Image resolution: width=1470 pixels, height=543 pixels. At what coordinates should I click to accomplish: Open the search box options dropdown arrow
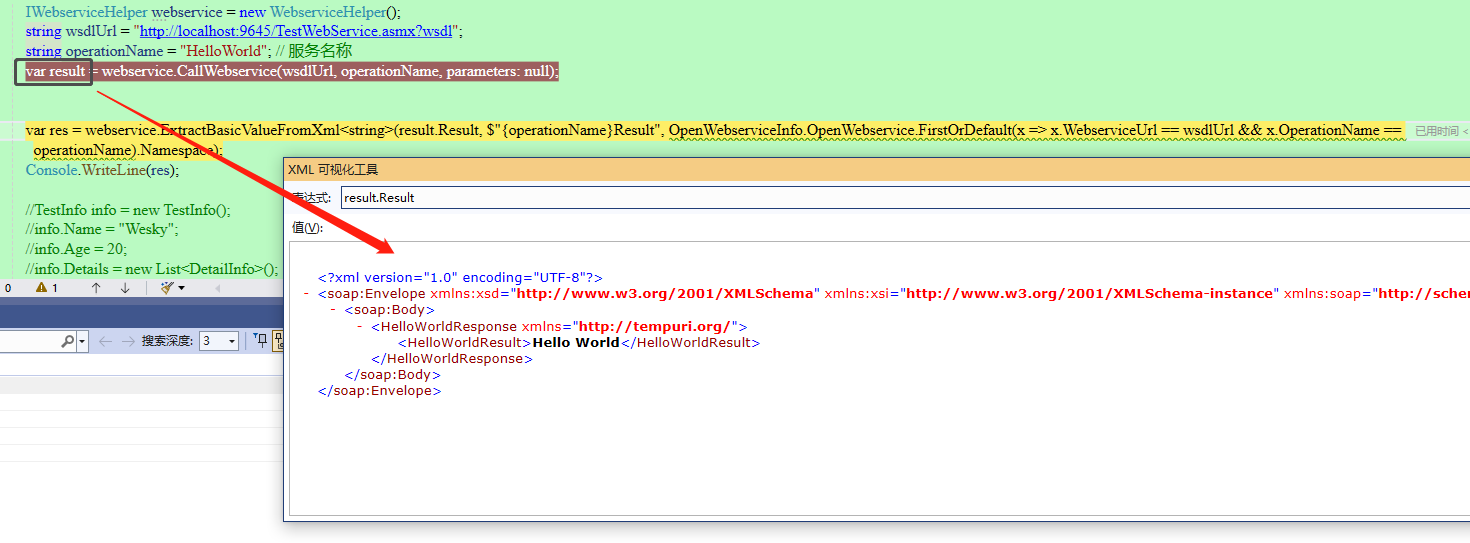[82, 341]
